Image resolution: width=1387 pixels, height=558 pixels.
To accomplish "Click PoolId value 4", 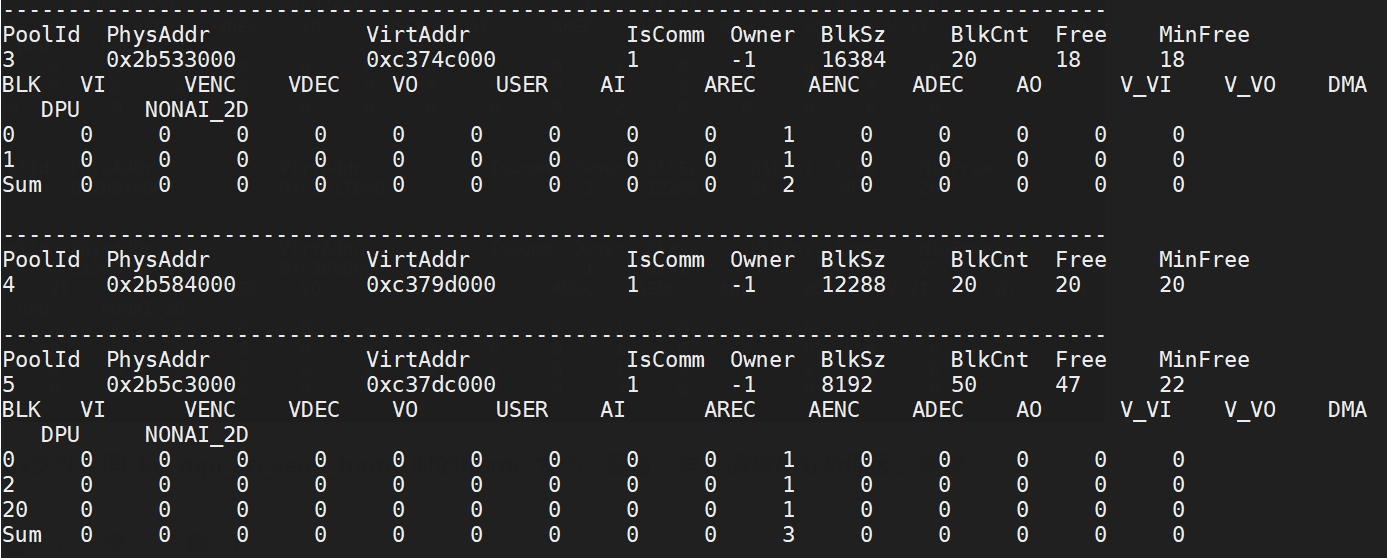I will (x=8, y=285).
